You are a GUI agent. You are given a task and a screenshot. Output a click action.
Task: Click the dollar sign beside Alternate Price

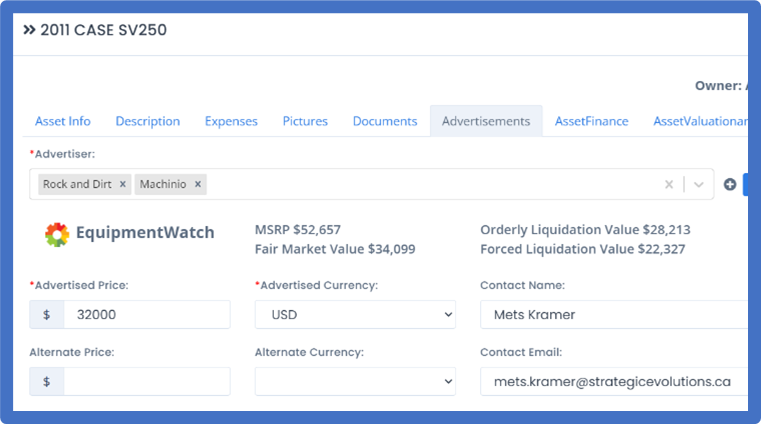pos(47,381)
